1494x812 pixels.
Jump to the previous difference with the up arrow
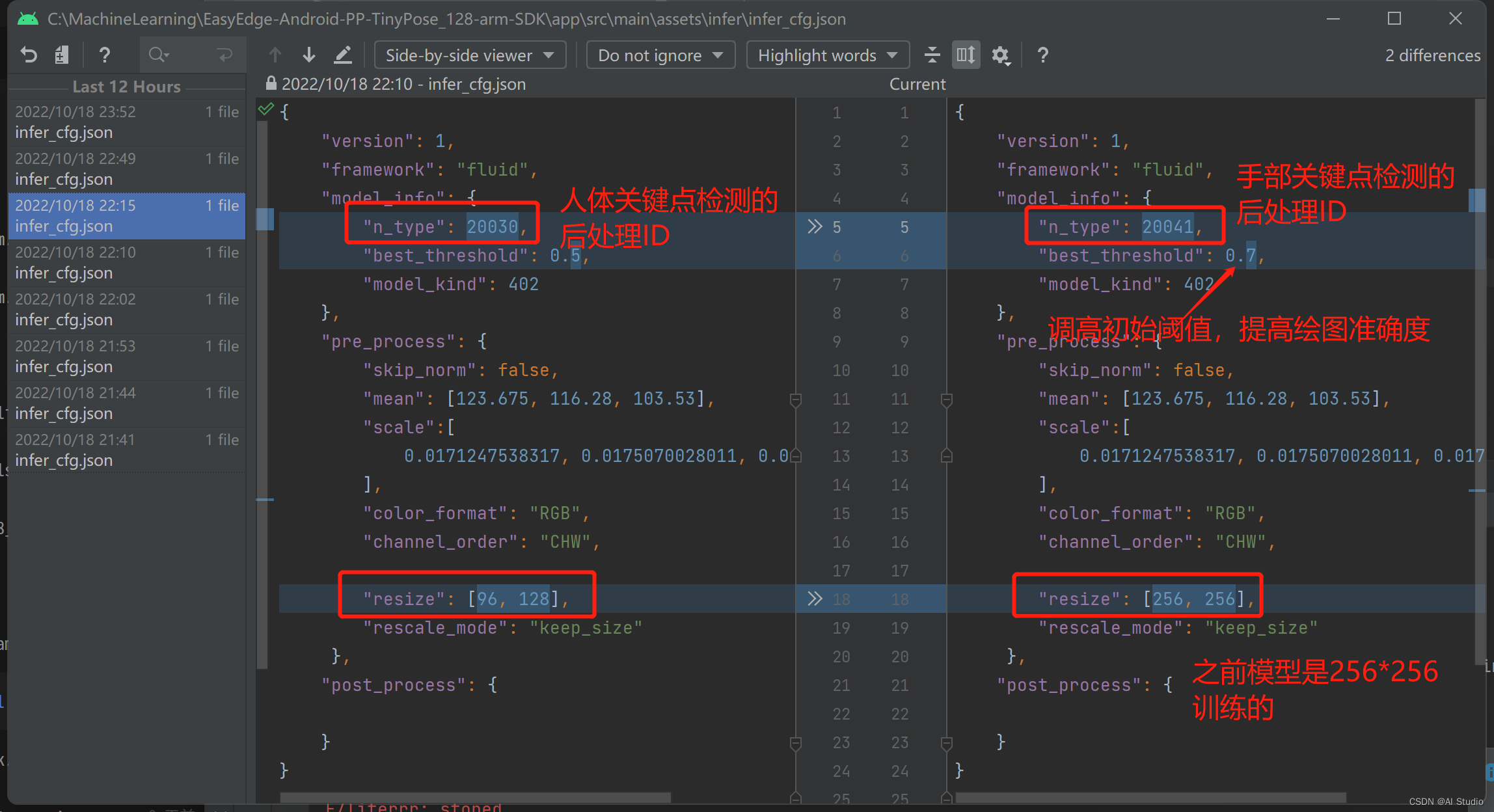tap(275, 55)
